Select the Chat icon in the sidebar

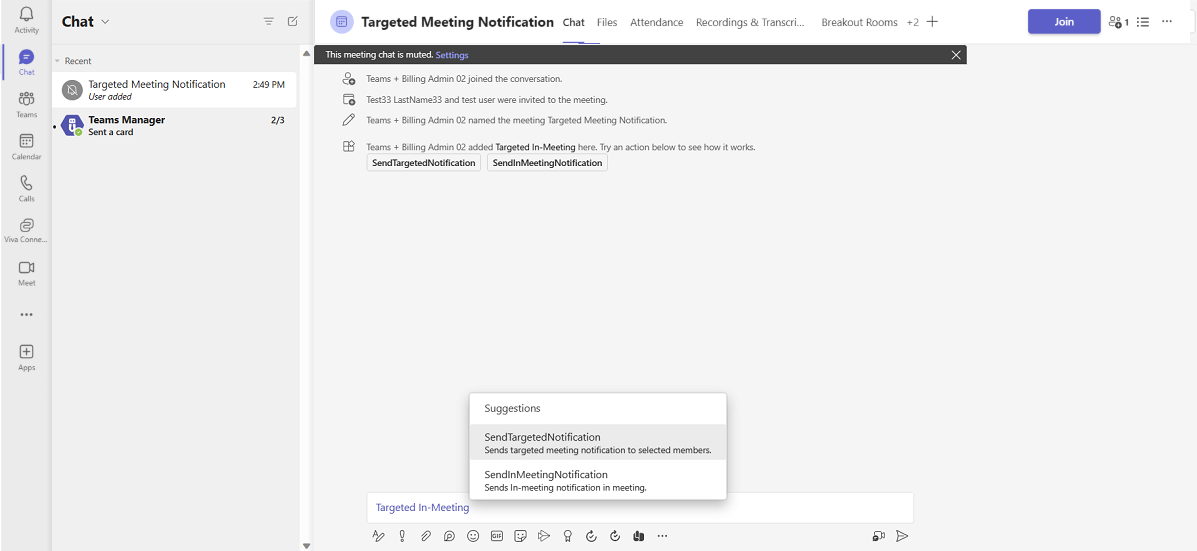tap(26, 62)
